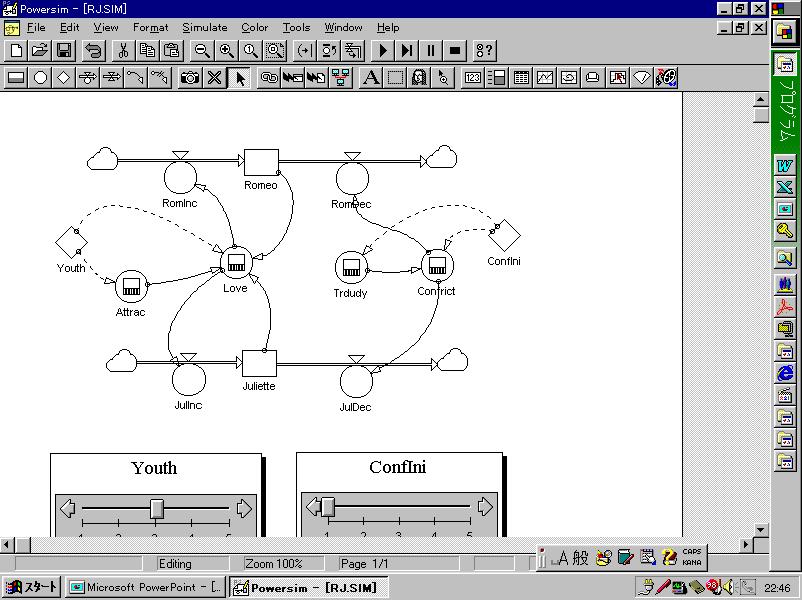Image resolution: width=802 pixels, height=600 pixels.
Task: Click the Powersim [RJ.SIM] taskbar button
Action: click(309, 587)
